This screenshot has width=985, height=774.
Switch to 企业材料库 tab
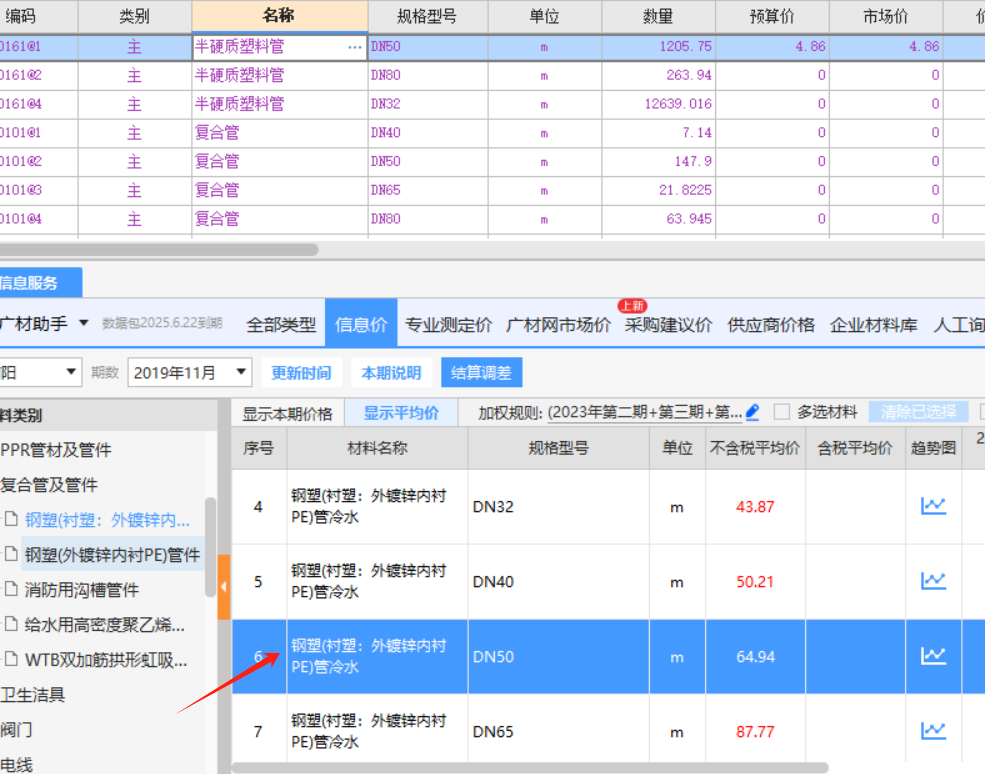pyautogui.click(x=873, y=325)
